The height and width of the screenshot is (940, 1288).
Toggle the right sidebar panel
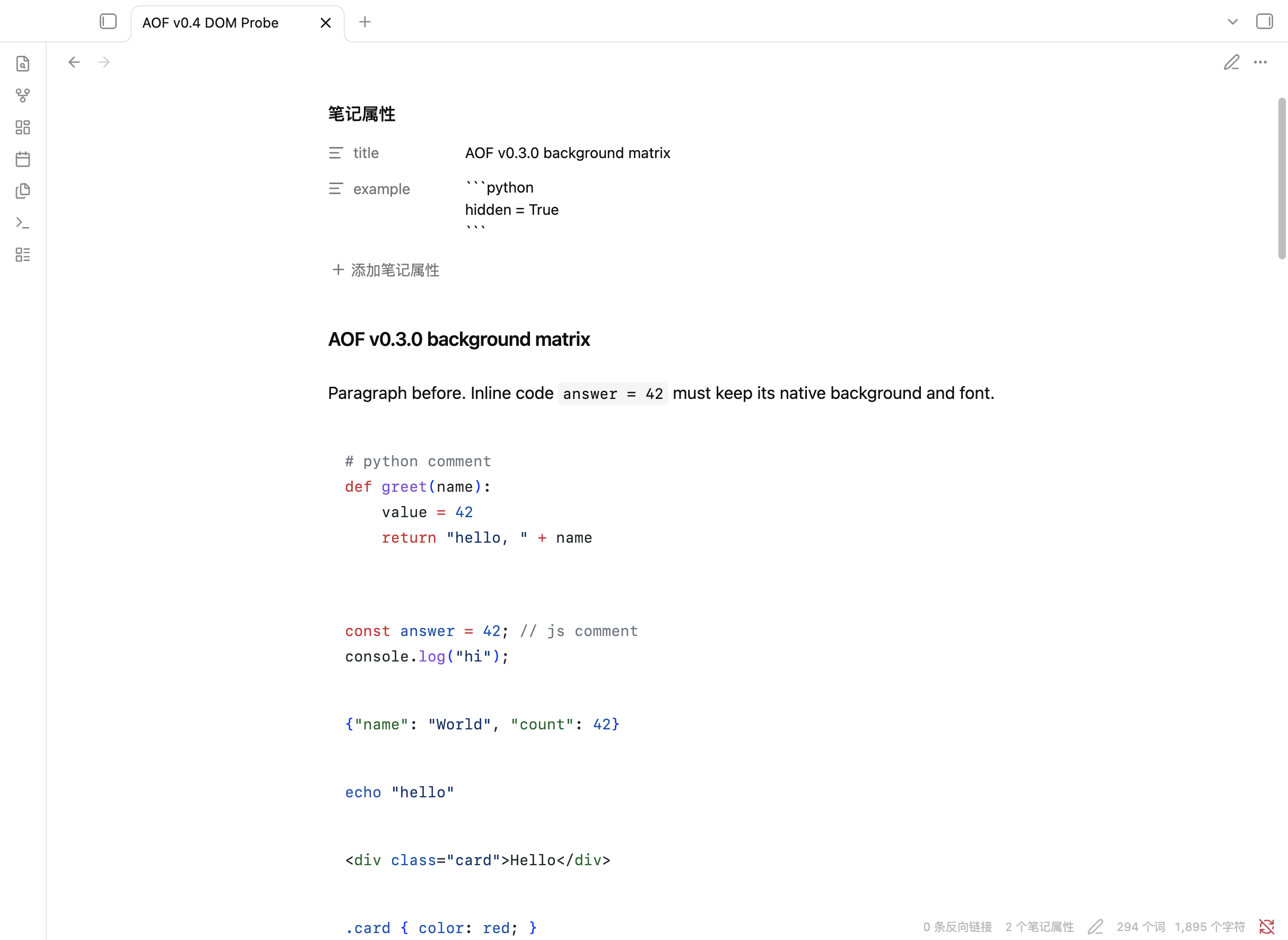coord(1264,22)
